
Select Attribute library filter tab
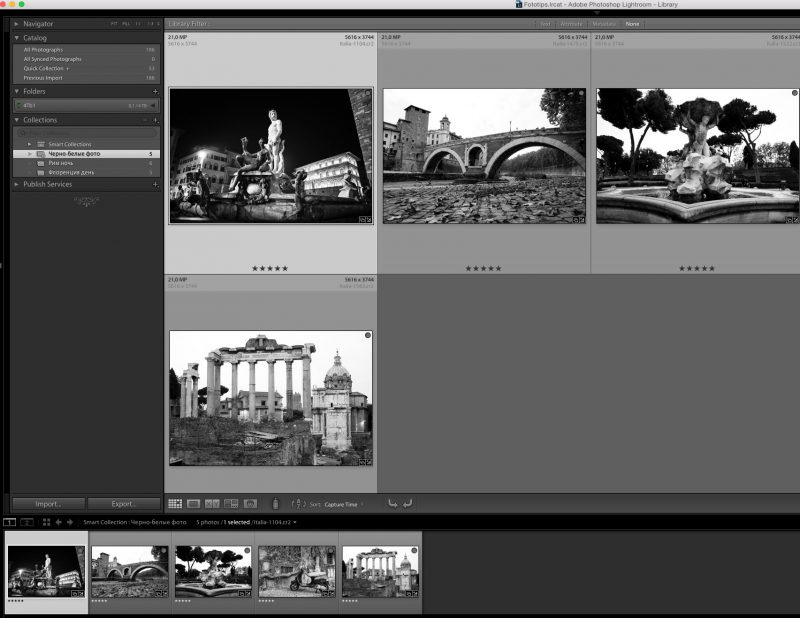[x=571, y=24]
